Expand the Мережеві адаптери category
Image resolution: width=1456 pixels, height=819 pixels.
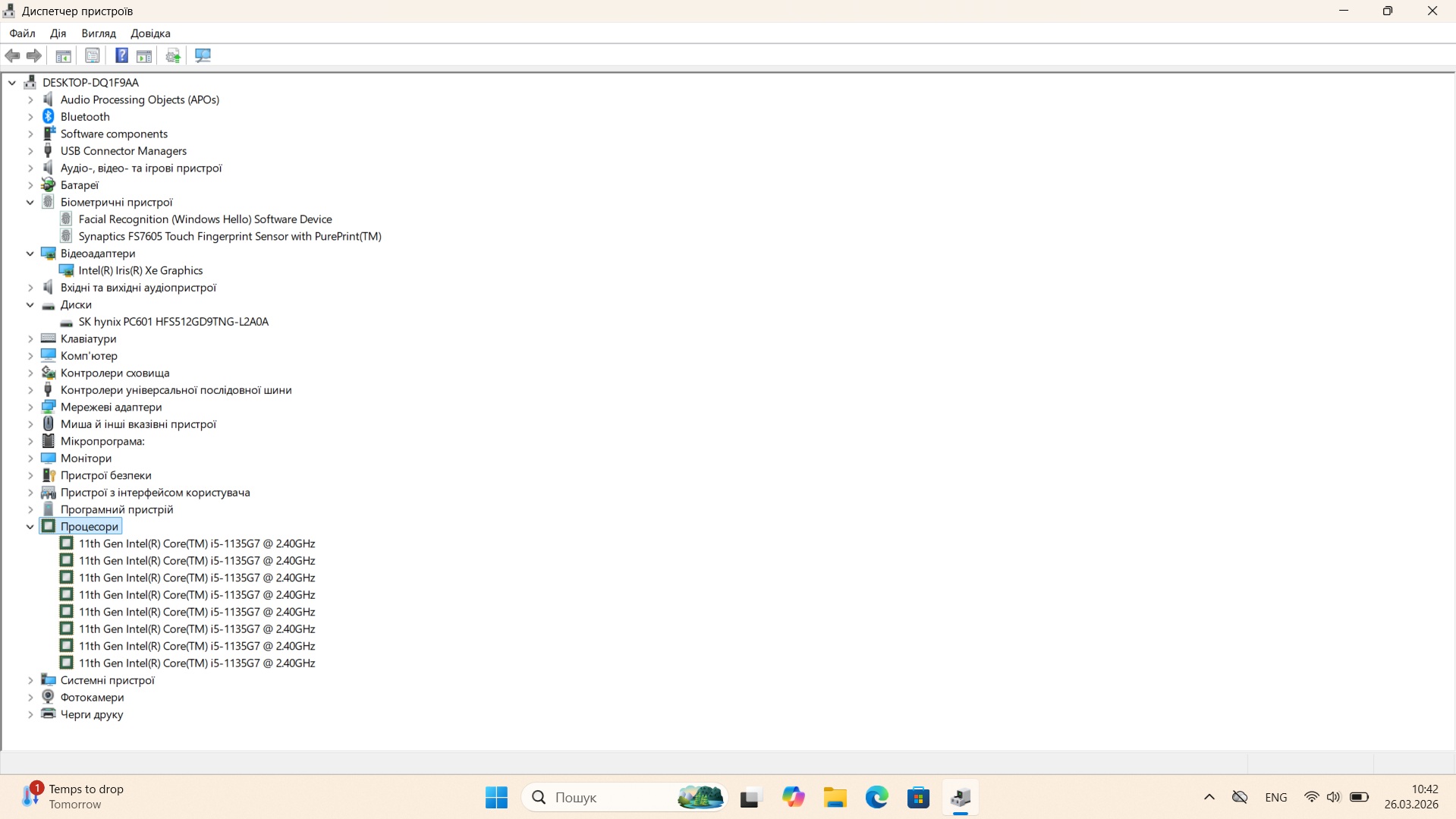point(30,408)
